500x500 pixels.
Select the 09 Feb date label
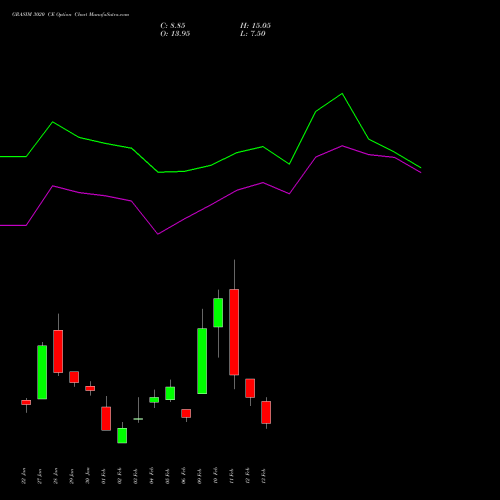click(x=199, y=476)
